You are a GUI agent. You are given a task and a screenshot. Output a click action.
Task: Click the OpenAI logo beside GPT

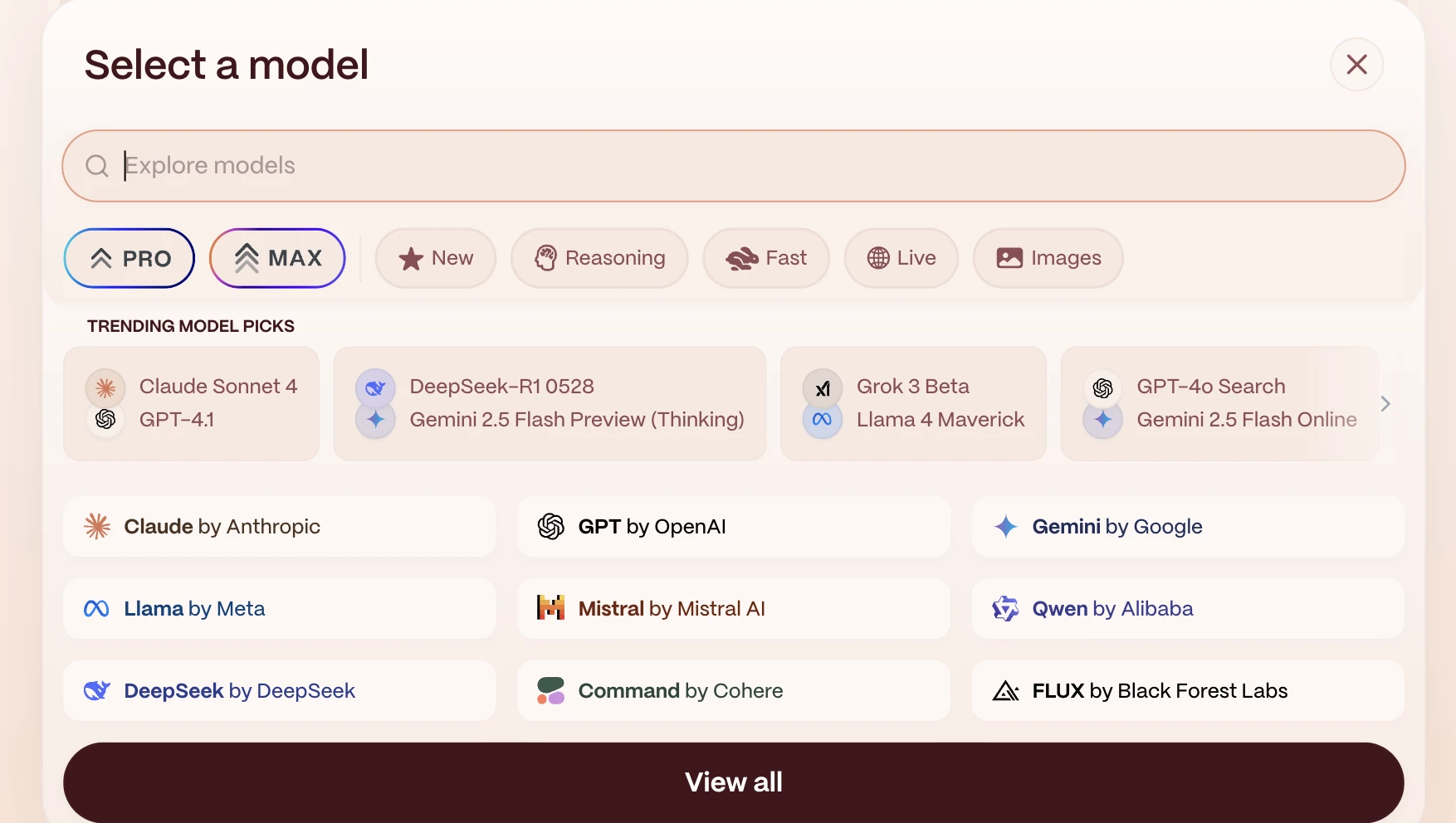551,526
